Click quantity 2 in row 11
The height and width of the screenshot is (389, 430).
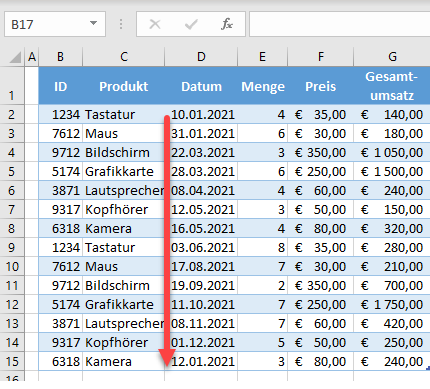click(262, 285)
